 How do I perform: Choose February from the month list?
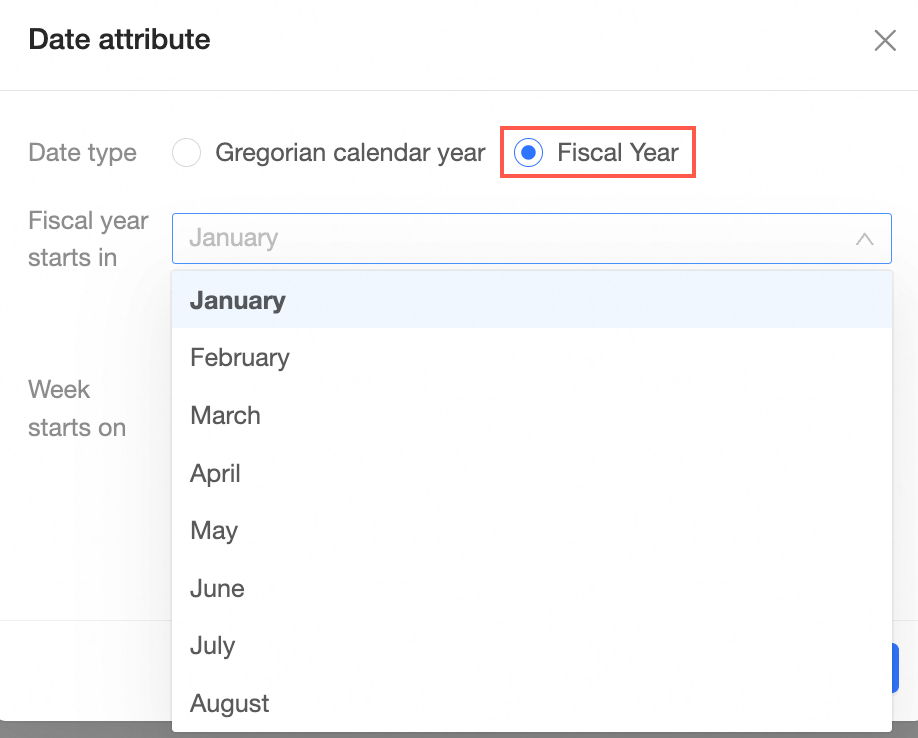[x=240, y=358]
